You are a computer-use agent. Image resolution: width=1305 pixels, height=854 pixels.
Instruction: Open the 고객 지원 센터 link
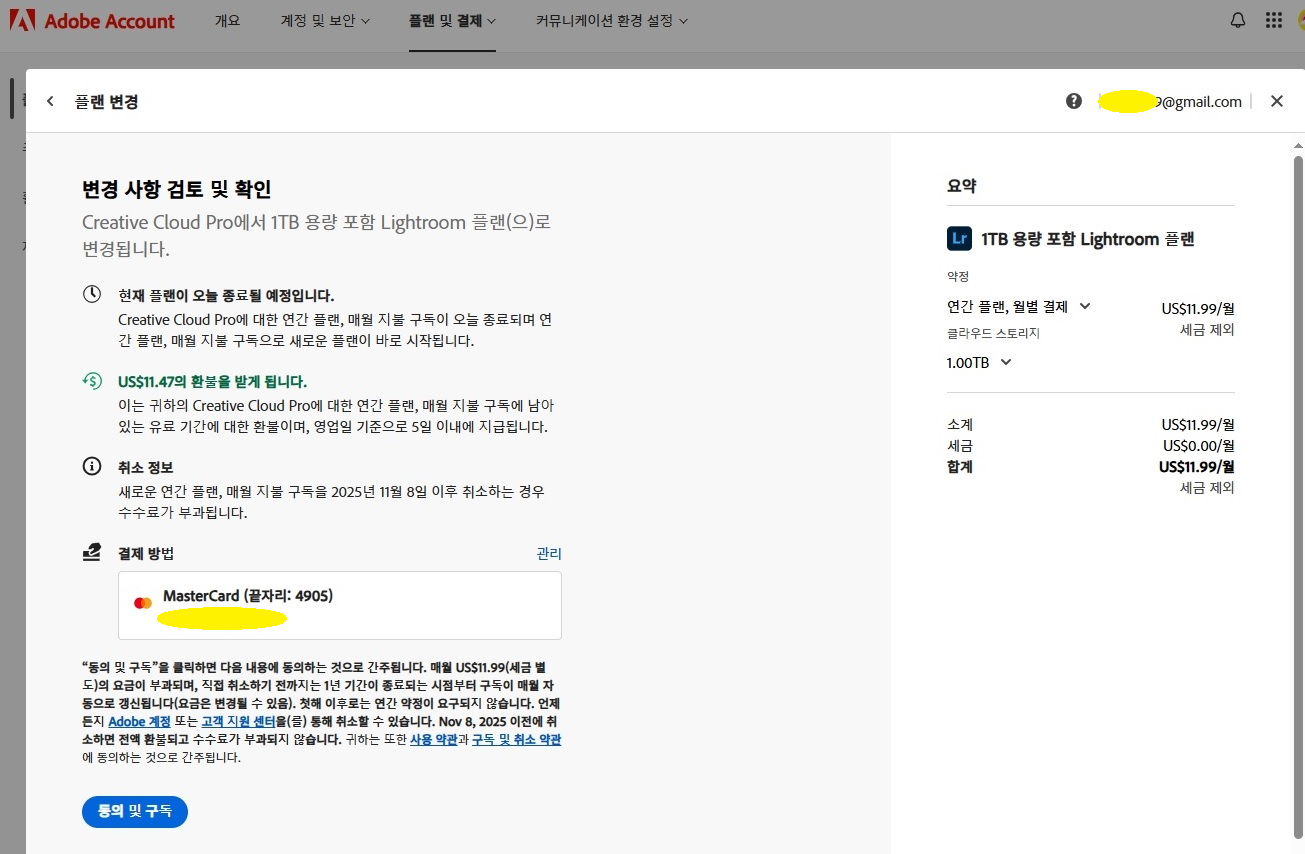coord(238,721)
